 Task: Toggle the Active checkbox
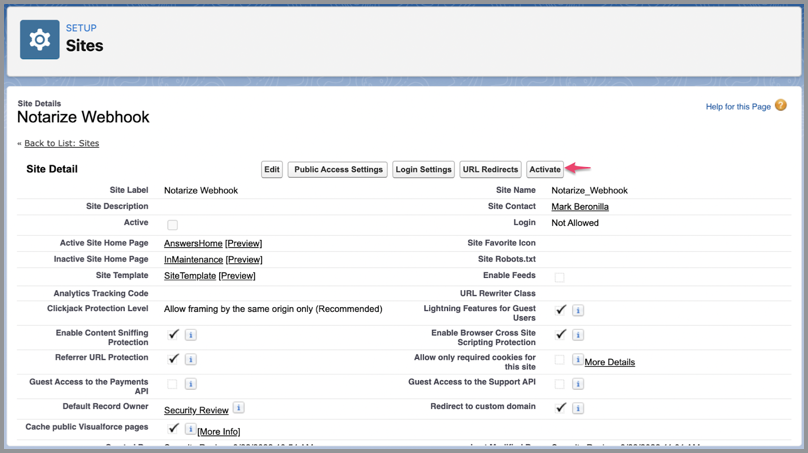[172, 225]
